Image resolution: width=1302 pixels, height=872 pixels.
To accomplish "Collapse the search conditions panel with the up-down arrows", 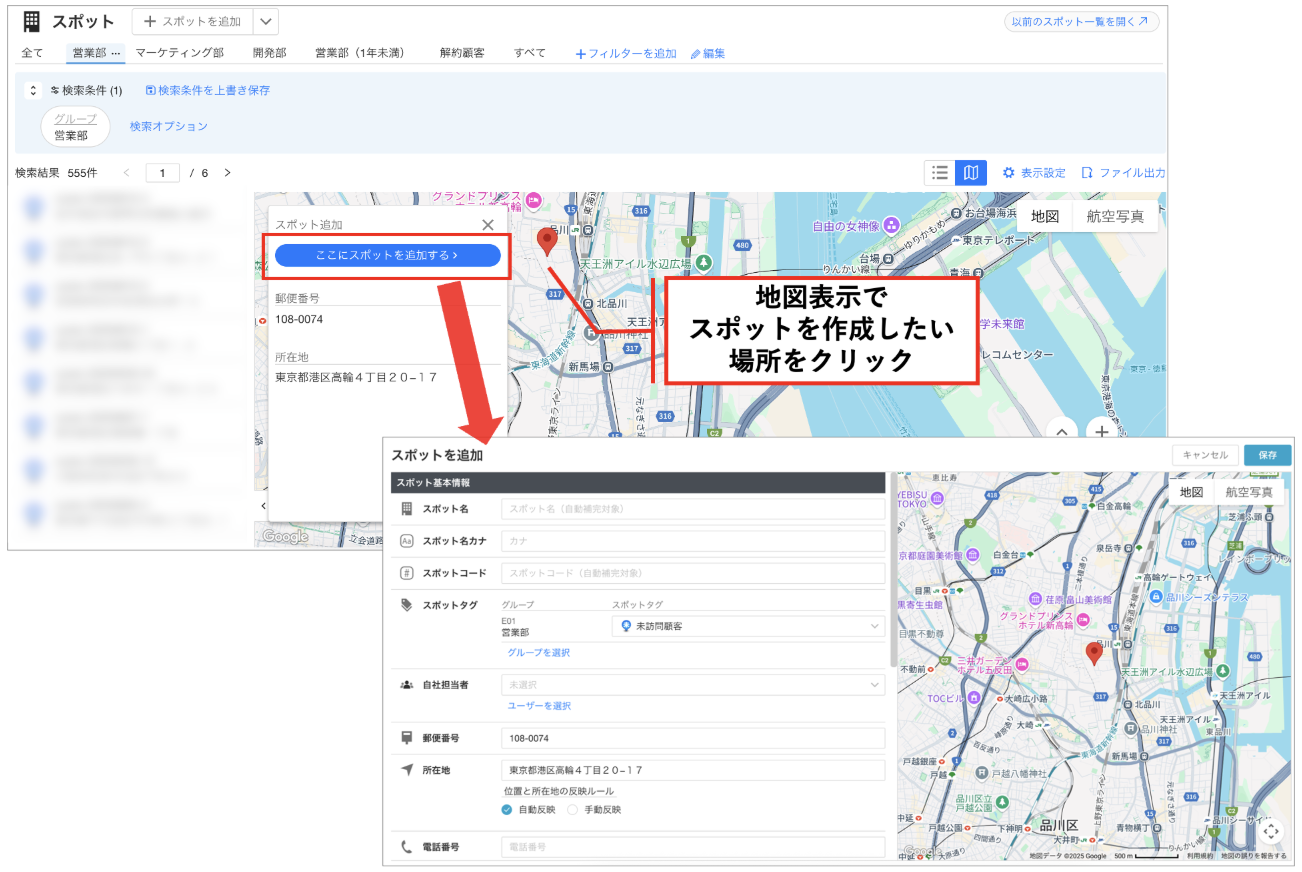I will [x=33, y=90].
